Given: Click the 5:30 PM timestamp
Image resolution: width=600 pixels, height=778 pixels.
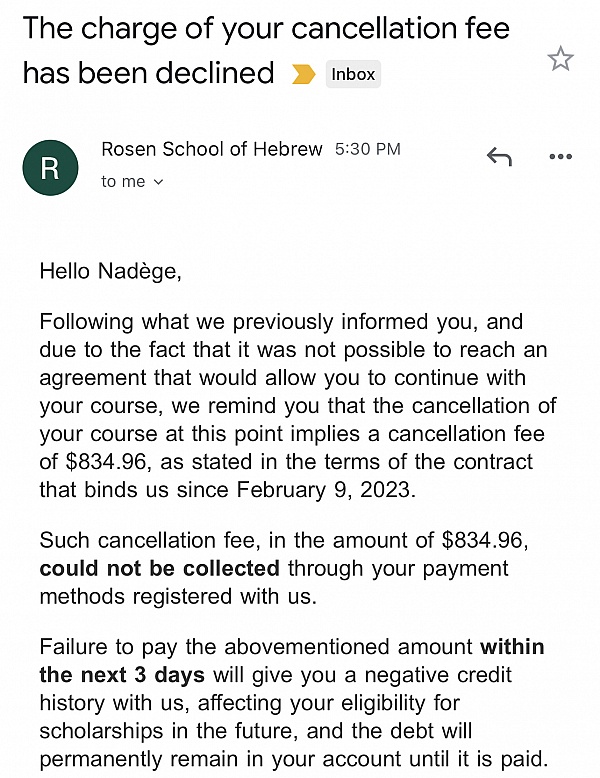Looking at the screenshot, I should [367, 149].
